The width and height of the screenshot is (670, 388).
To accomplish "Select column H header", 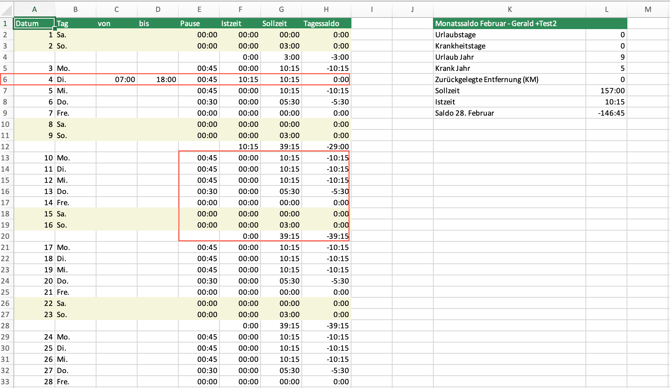I will [326, 9].
